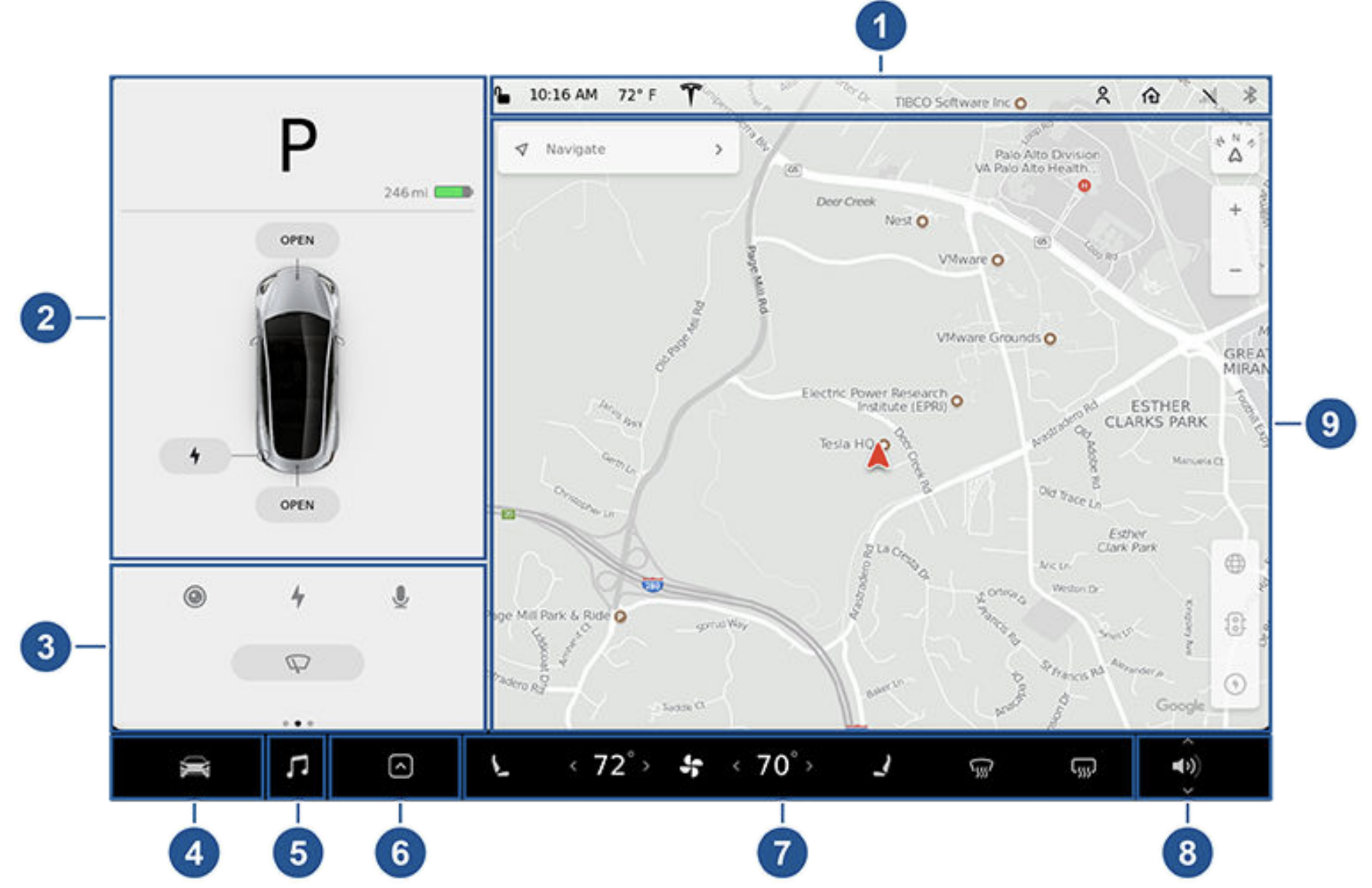Raise the volume with up arrow

[x=1188, y=742]
